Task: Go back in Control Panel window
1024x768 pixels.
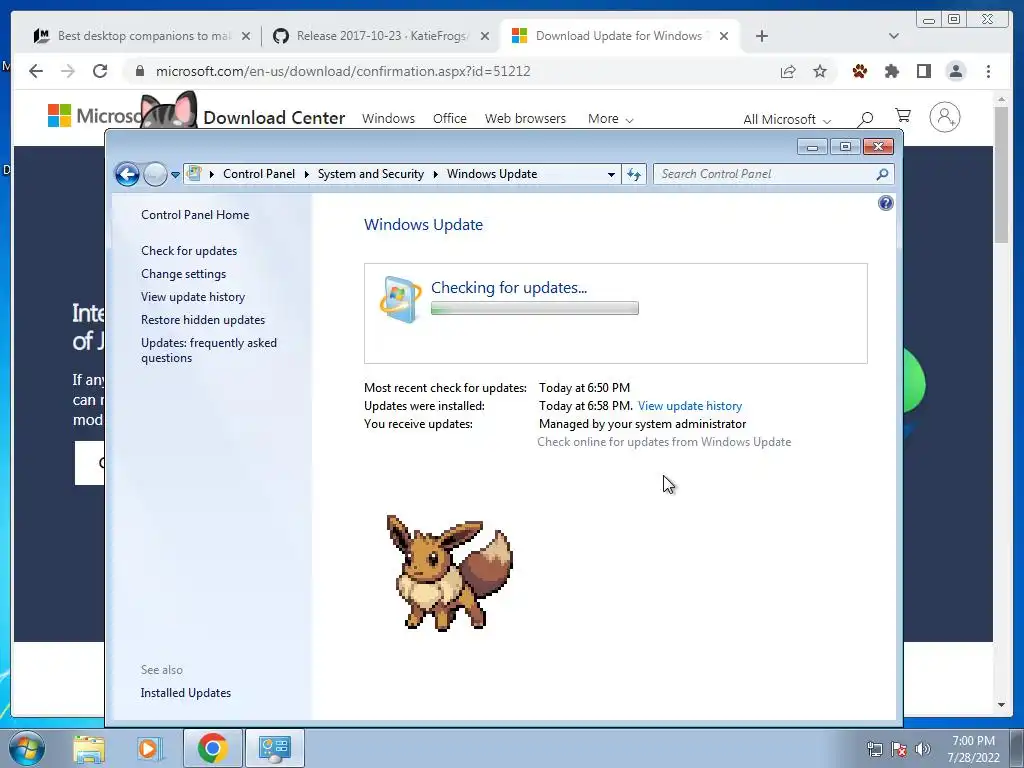Action: tap(127, 174)
